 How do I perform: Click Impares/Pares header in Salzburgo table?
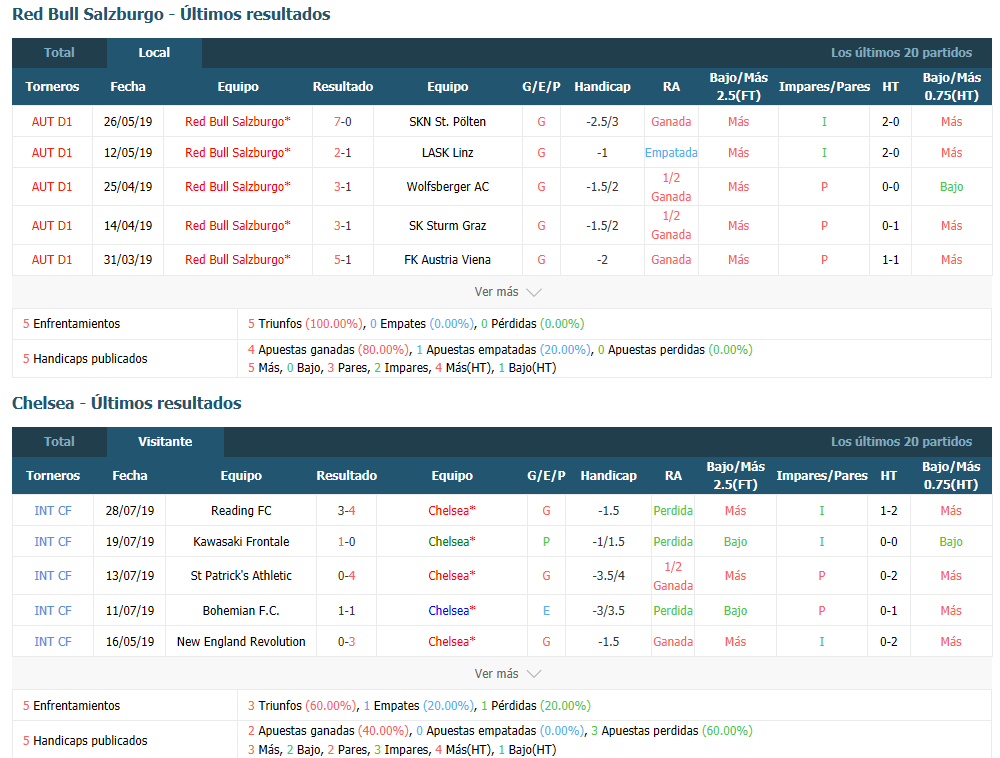[x=825, y=87]
